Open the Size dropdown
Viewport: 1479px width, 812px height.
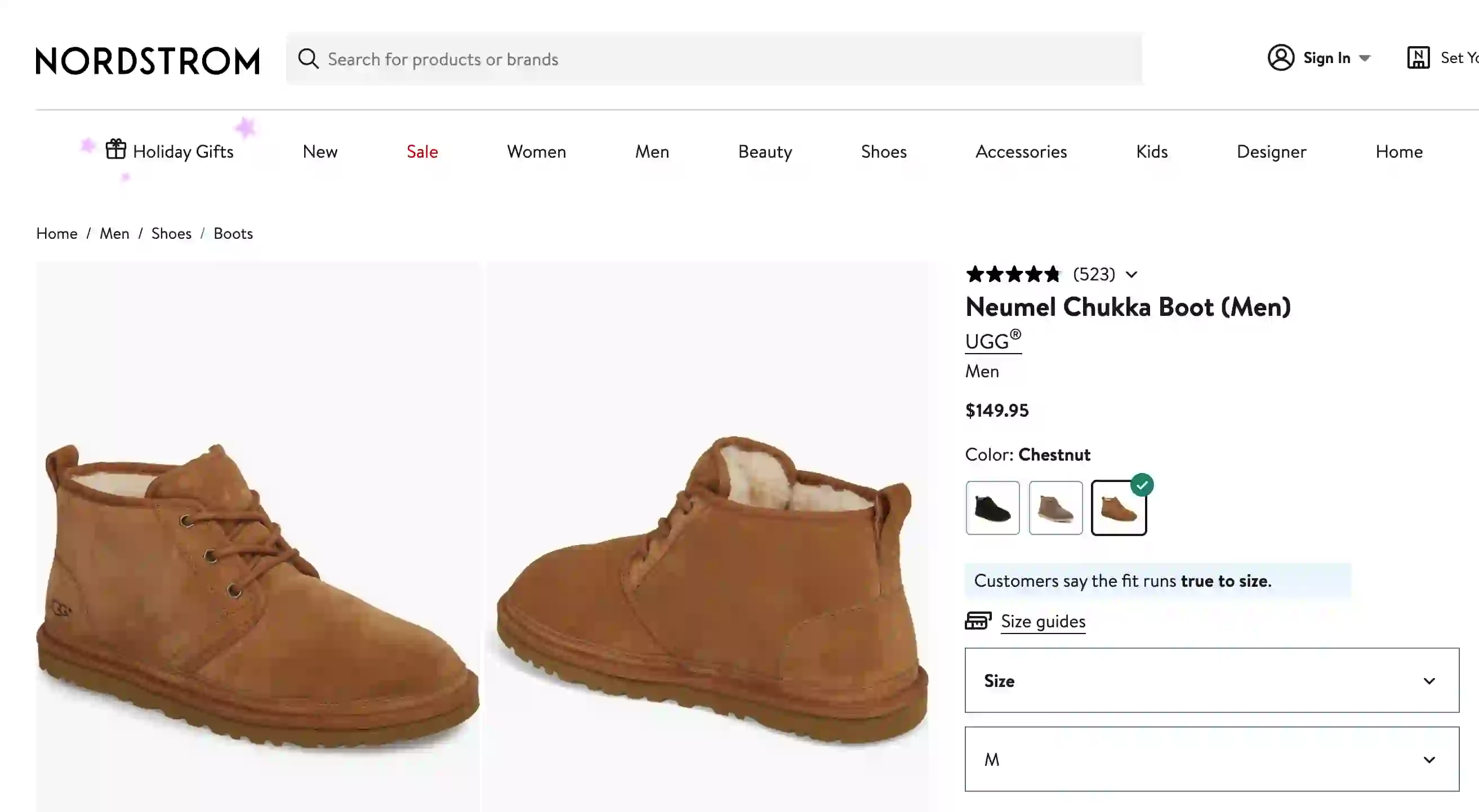[1211, 681]
